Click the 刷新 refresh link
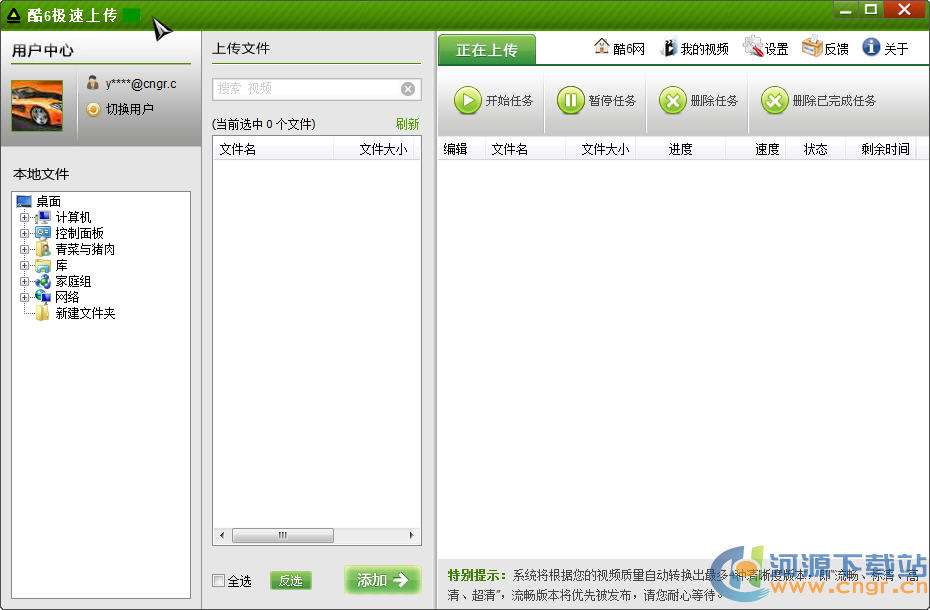The width and height of the screenshot is (930, 610). click(407, 124)
